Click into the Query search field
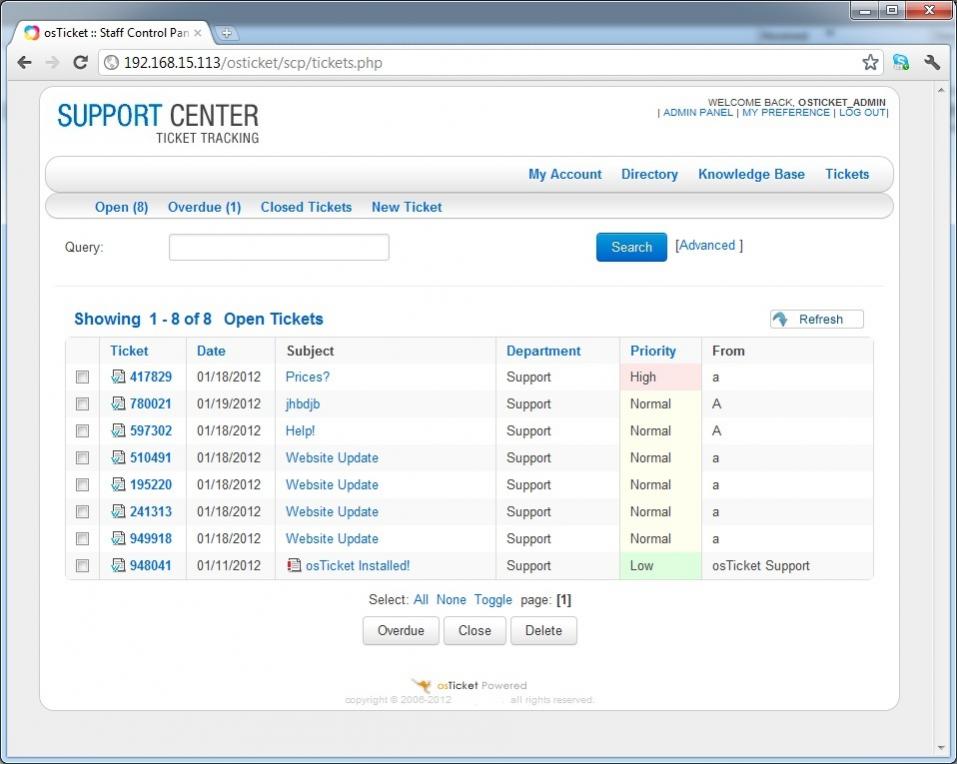Image resolution: width=957 pixels, height=764 pixels. click(279, 247)
